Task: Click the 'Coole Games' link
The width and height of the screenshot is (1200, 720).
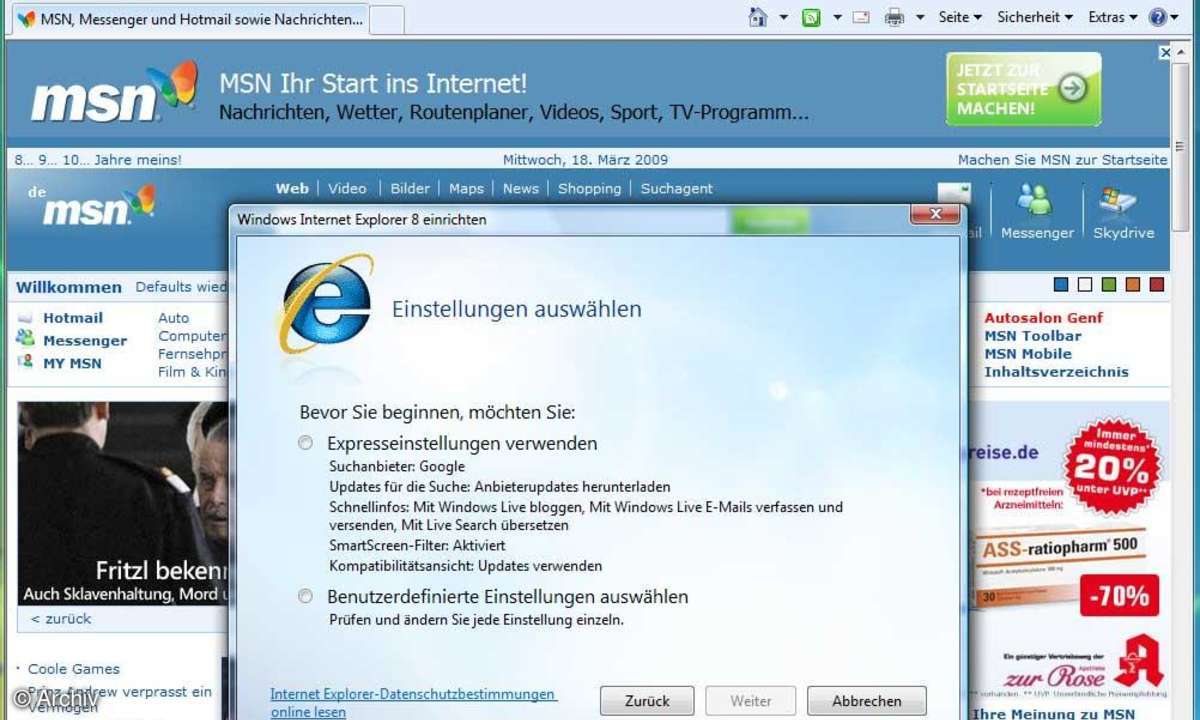Action: (x=74, y=669)
